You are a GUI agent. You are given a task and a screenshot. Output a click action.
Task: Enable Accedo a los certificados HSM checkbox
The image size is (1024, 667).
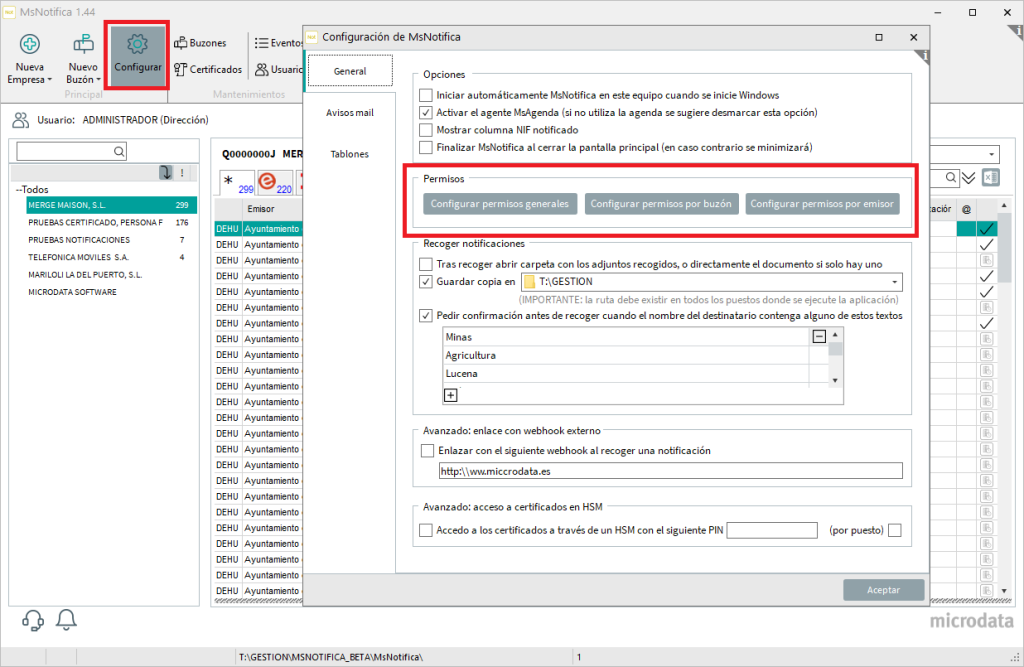[426, 530]
